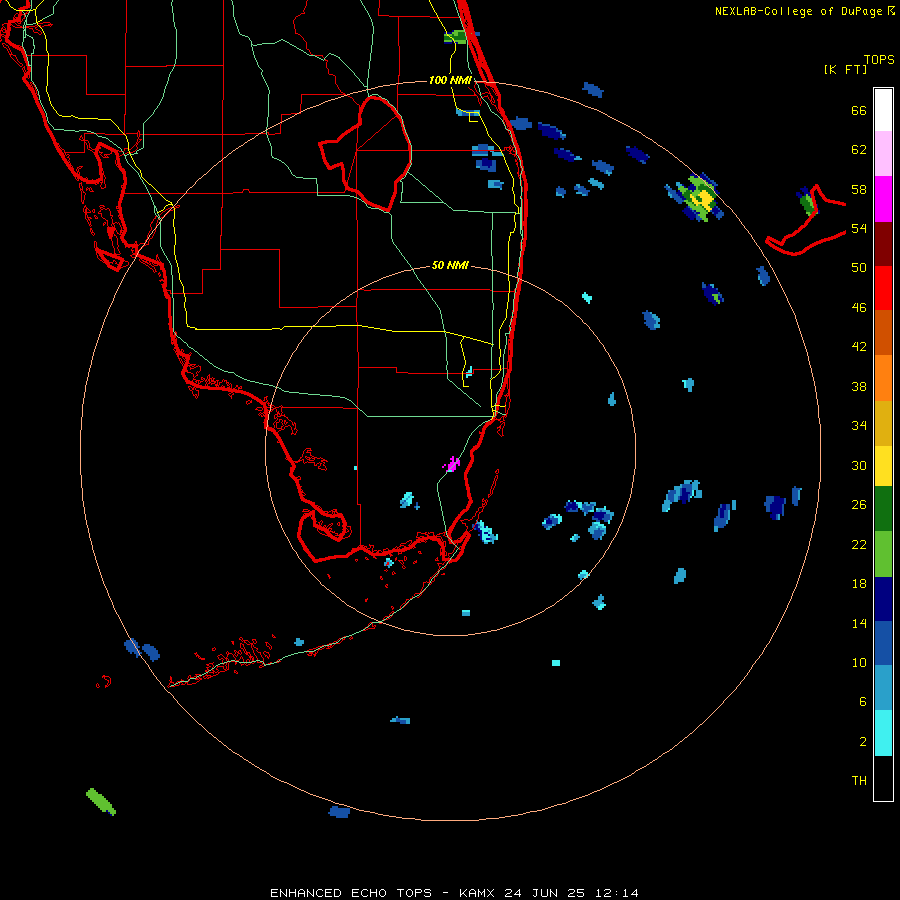900x900 pixels.
Task: Select the dark red legend swatch
Action: [x=883, y=243]
